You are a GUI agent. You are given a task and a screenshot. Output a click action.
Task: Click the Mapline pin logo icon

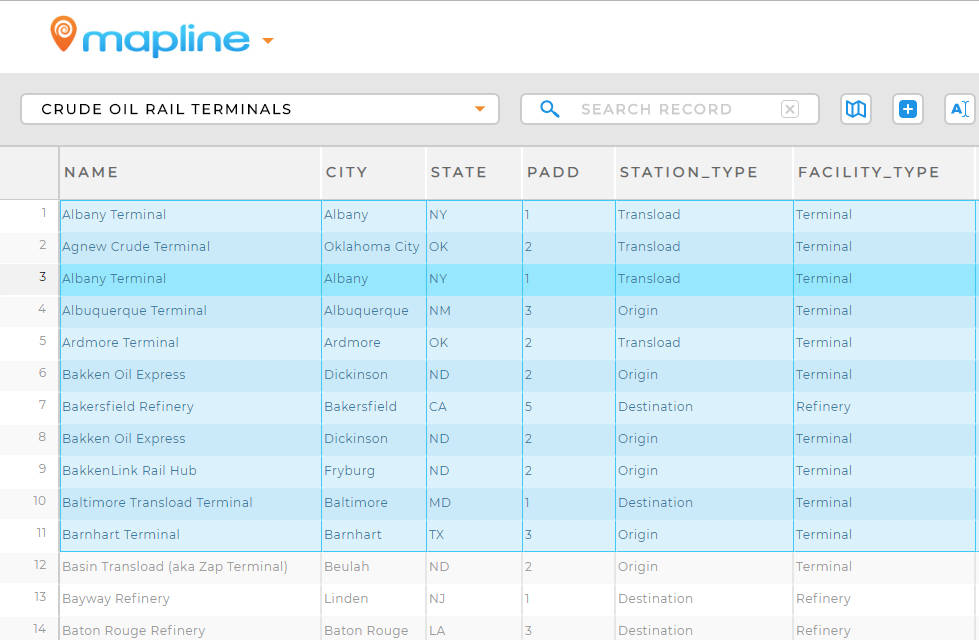[x=63, y=33]
